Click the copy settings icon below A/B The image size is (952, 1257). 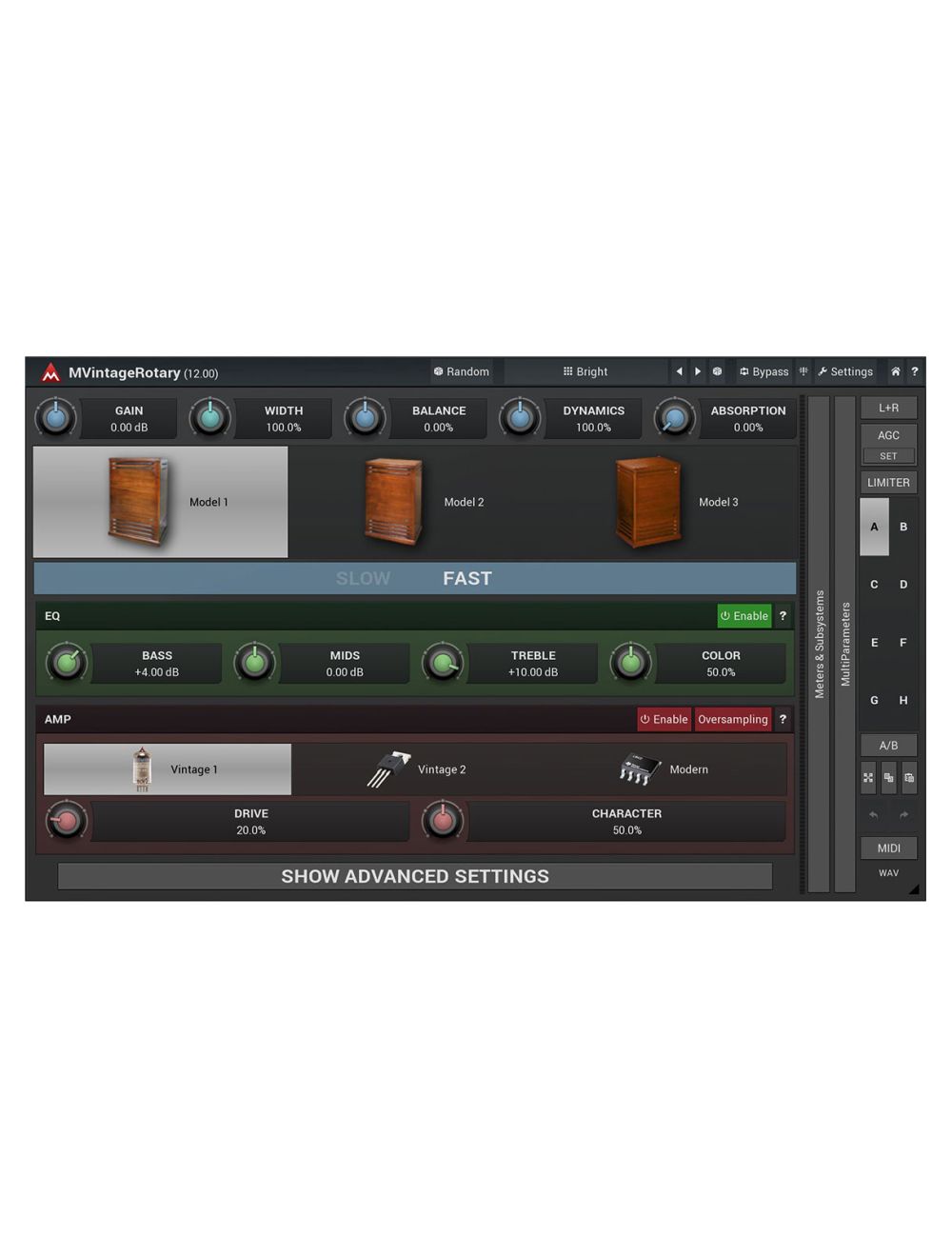[x=888, y=778]
